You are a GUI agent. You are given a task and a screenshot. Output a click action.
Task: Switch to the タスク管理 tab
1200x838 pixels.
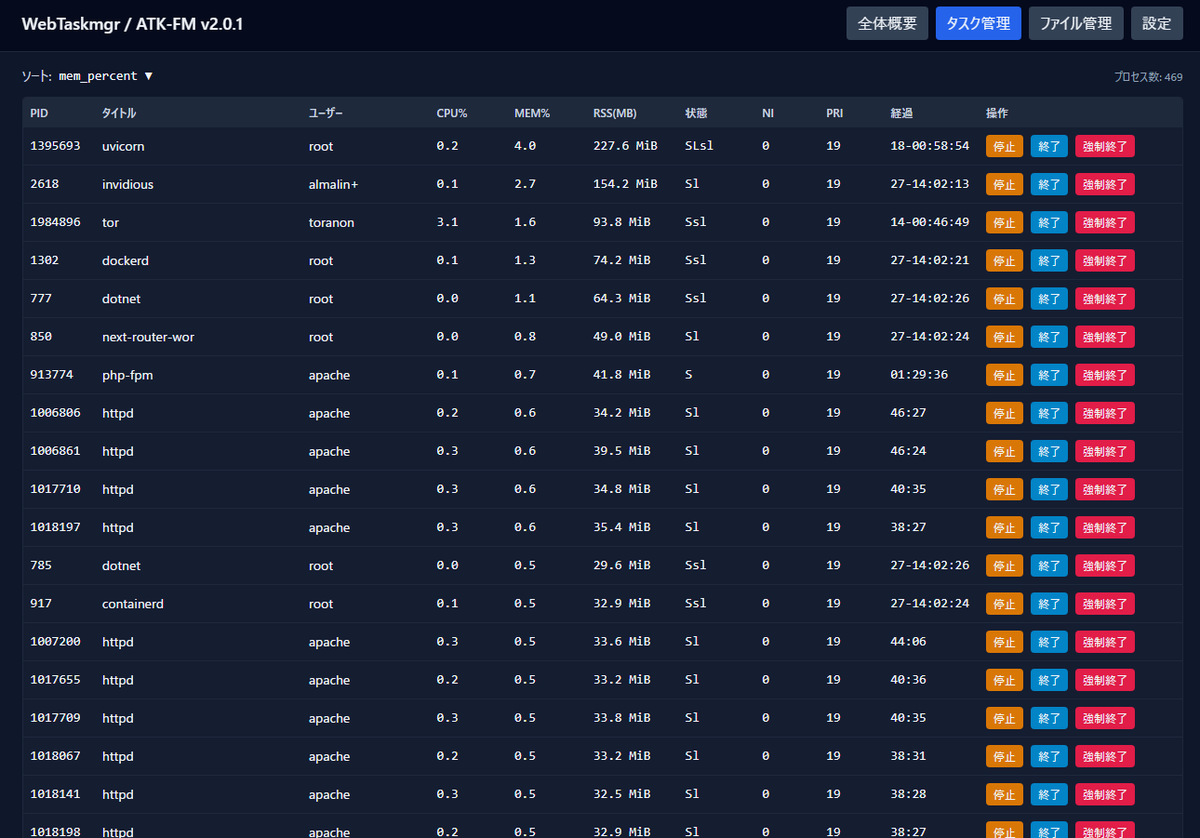[978, 23]
